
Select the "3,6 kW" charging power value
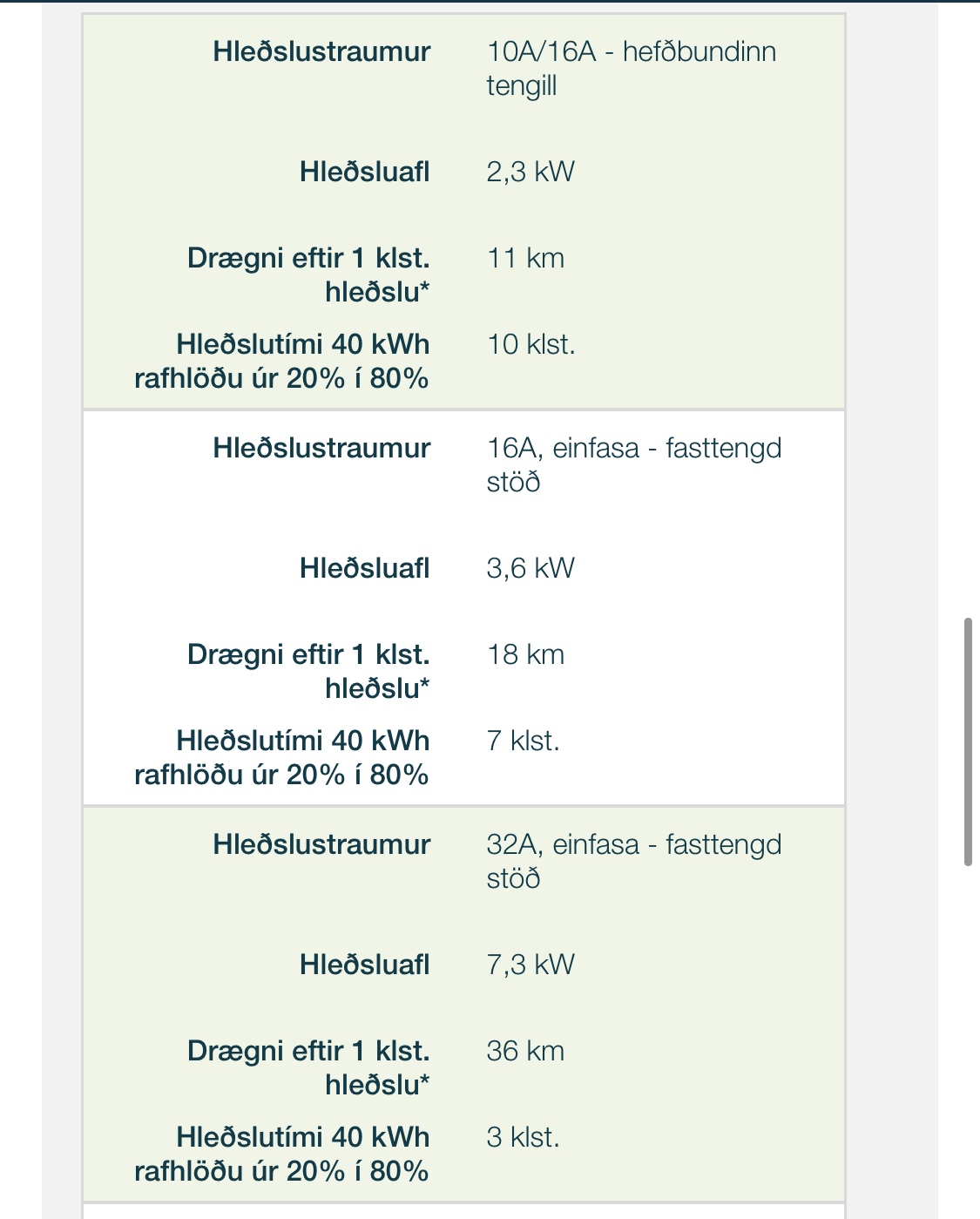pyautogui.click(x=531, y=568)
